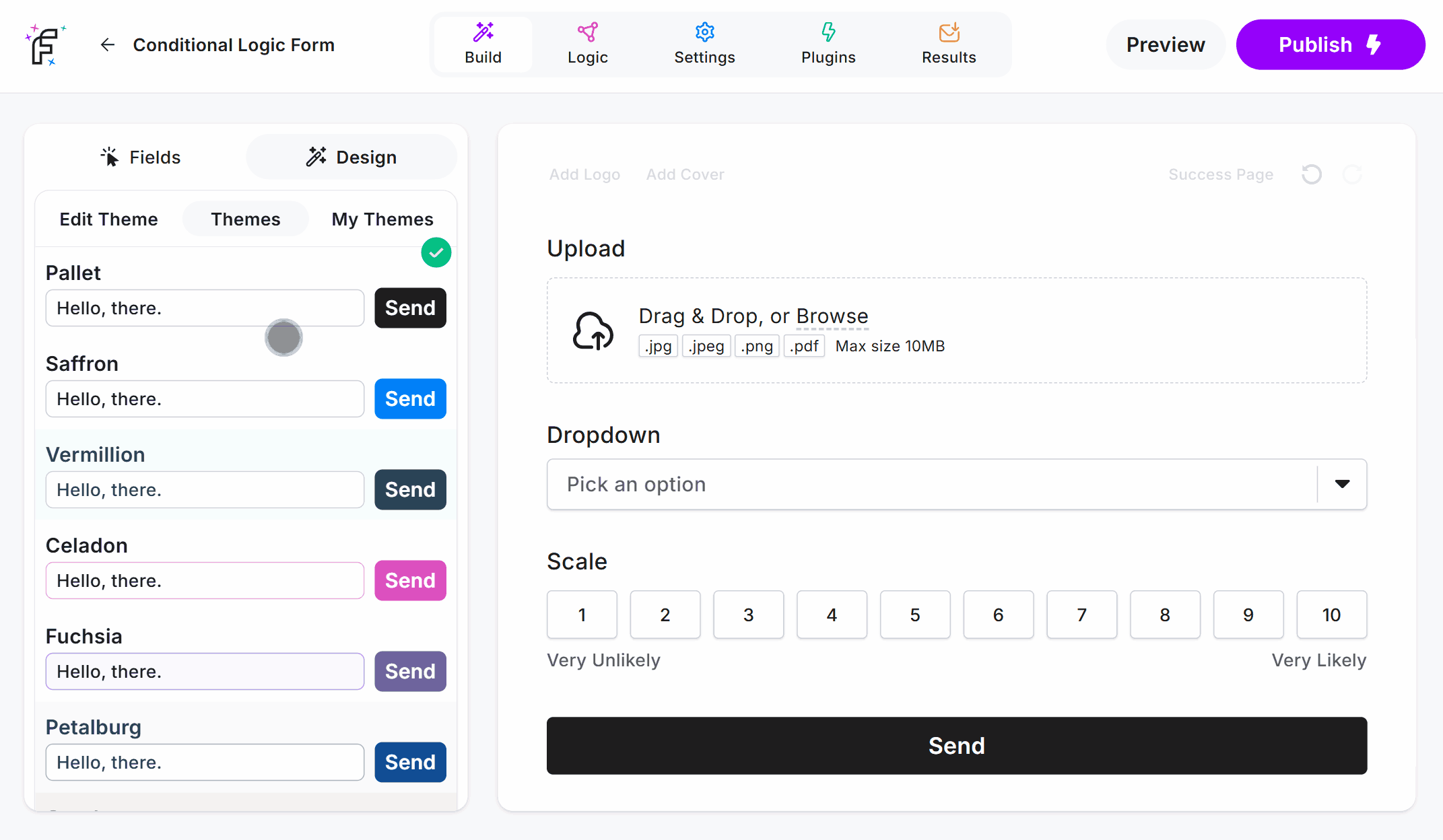The width and height of the screenshot is (1443, 840).
Task: Select scale value 3
Action: tap(748, 615)
